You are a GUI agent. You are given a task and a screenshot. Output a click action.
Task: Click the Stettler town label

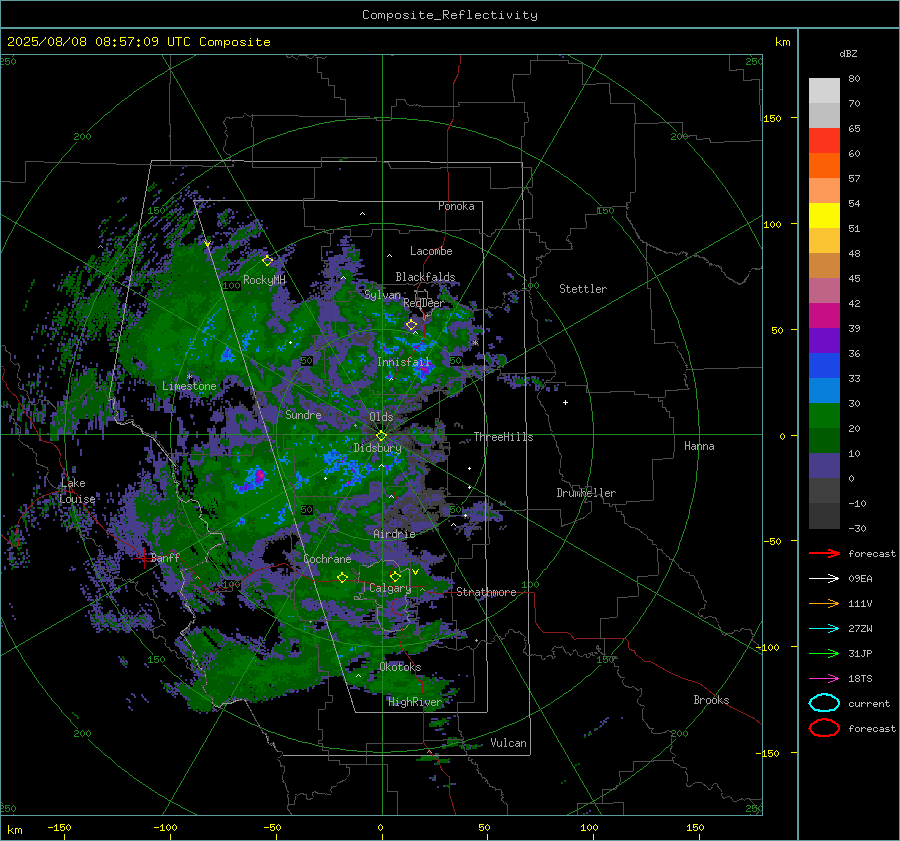(x=583, y=289)
